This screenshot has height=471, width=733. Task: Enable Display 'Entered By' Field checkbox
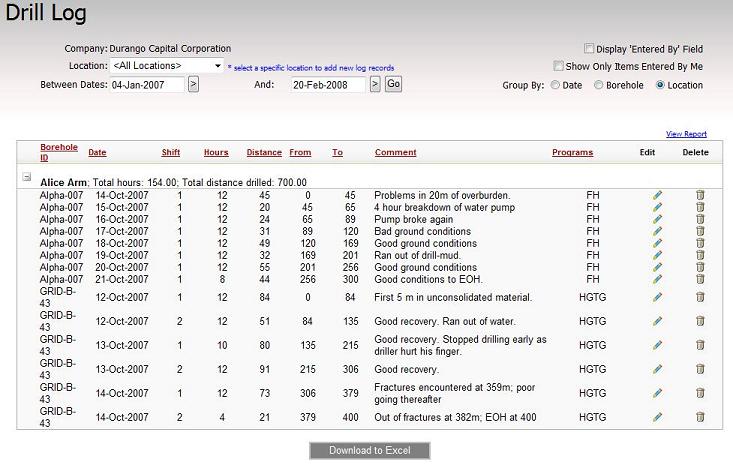tap(589, 49)
